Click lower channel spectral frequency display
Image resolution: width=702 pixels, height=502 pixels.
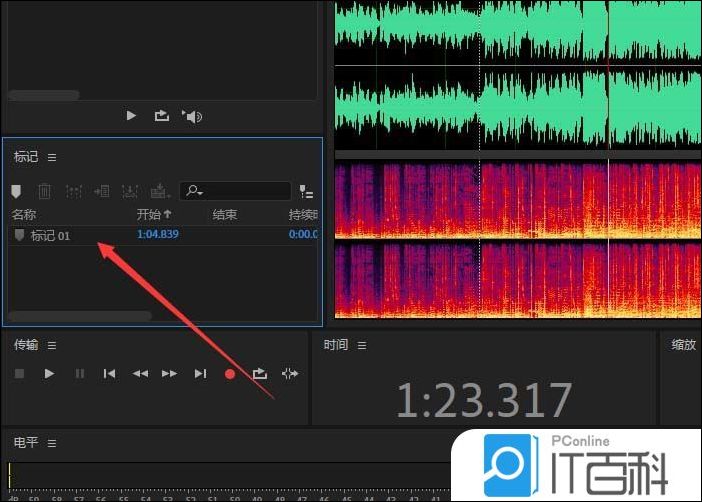click(518, 279)
